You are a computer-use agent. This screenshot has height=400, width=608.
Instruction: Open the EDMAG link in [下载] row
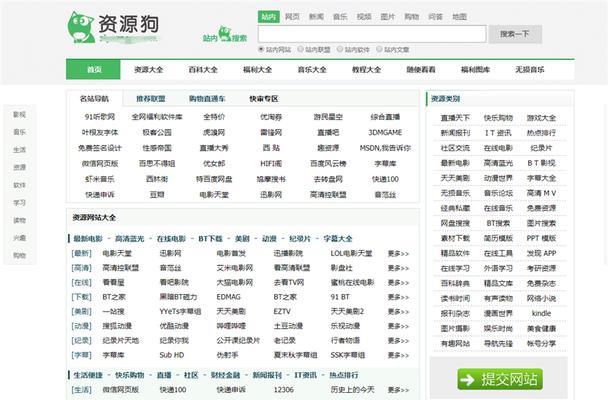click(x=228, y=297)
